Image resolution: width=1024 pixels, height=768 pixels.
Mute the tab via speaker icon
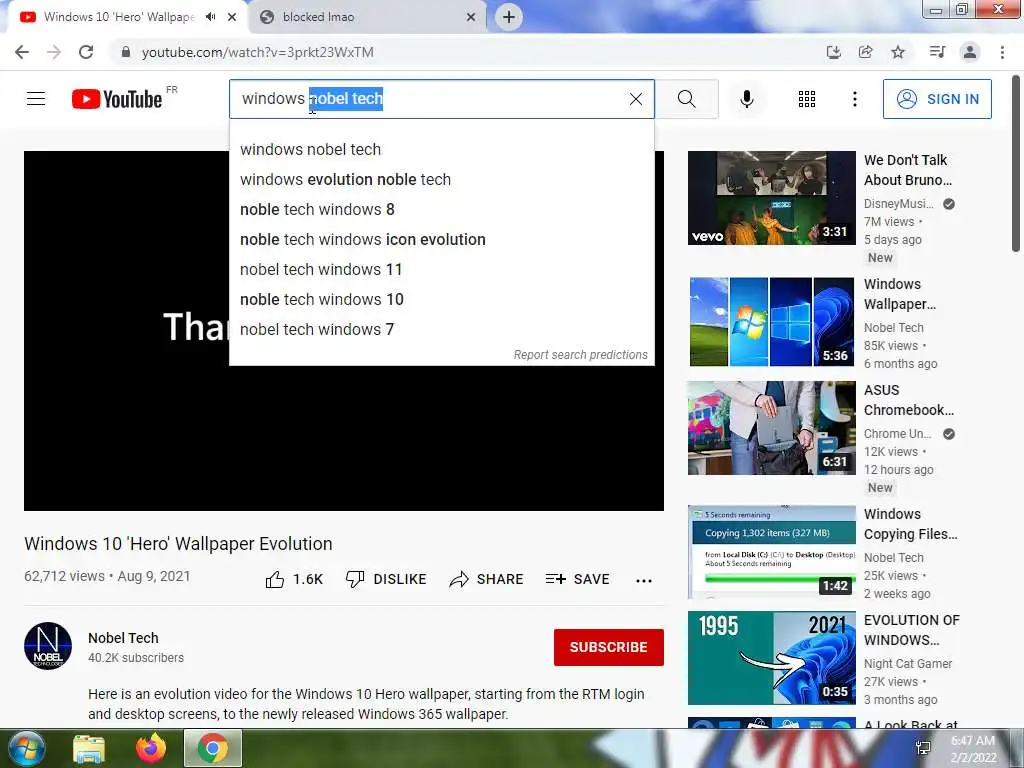click(210, 17)
